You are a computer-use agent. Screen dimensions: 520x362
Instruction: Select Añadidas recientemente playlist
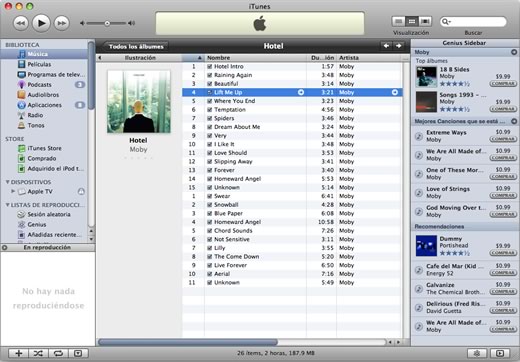(44, 235)
